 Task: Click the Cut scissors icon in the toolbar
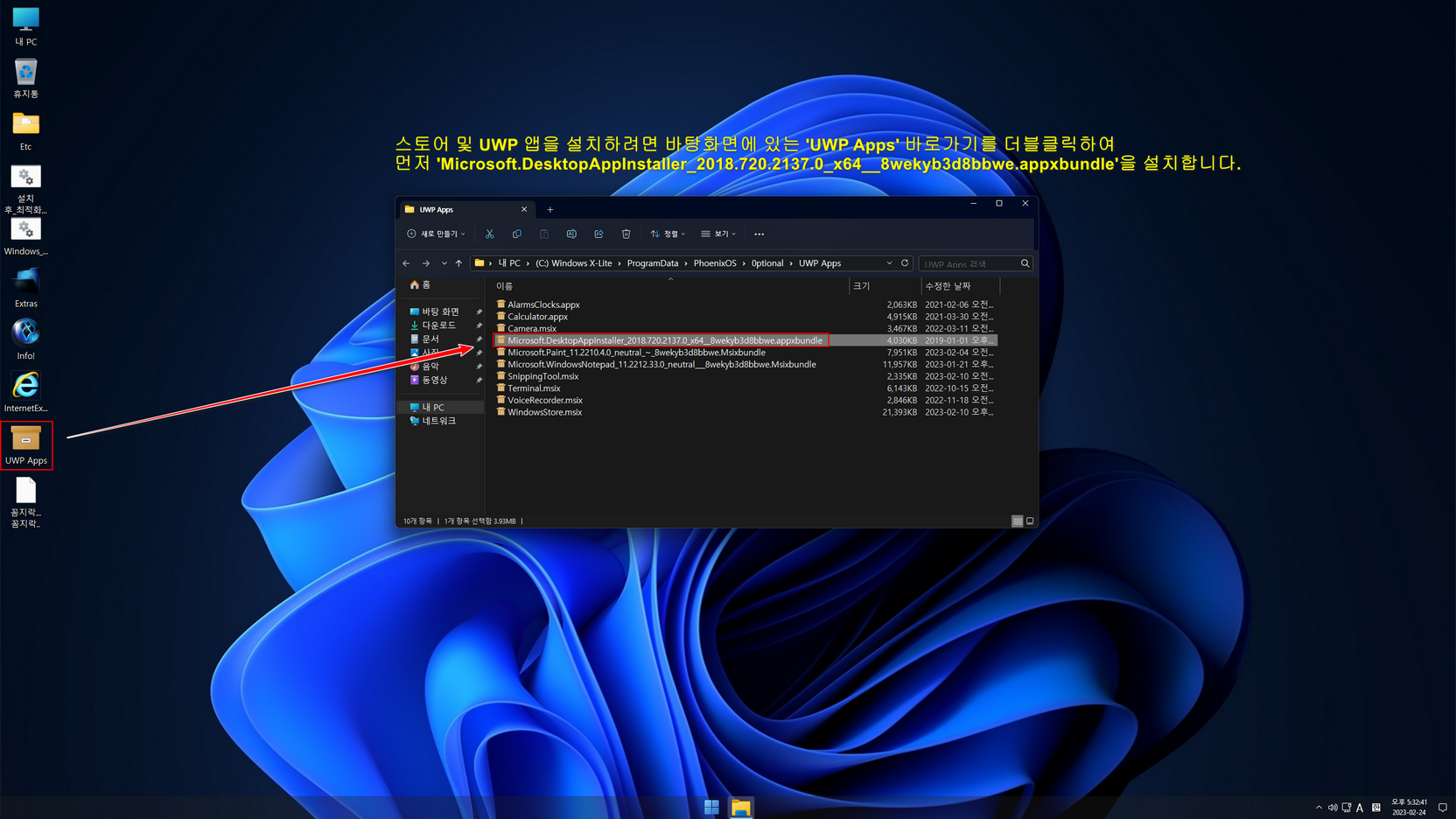(x=489, y=234)
